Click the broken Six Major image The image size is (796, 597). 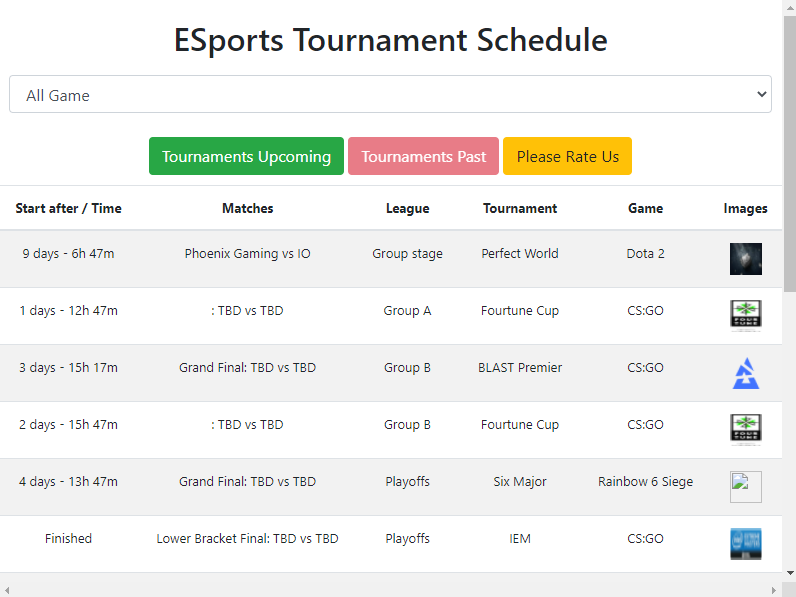point(745,487)
